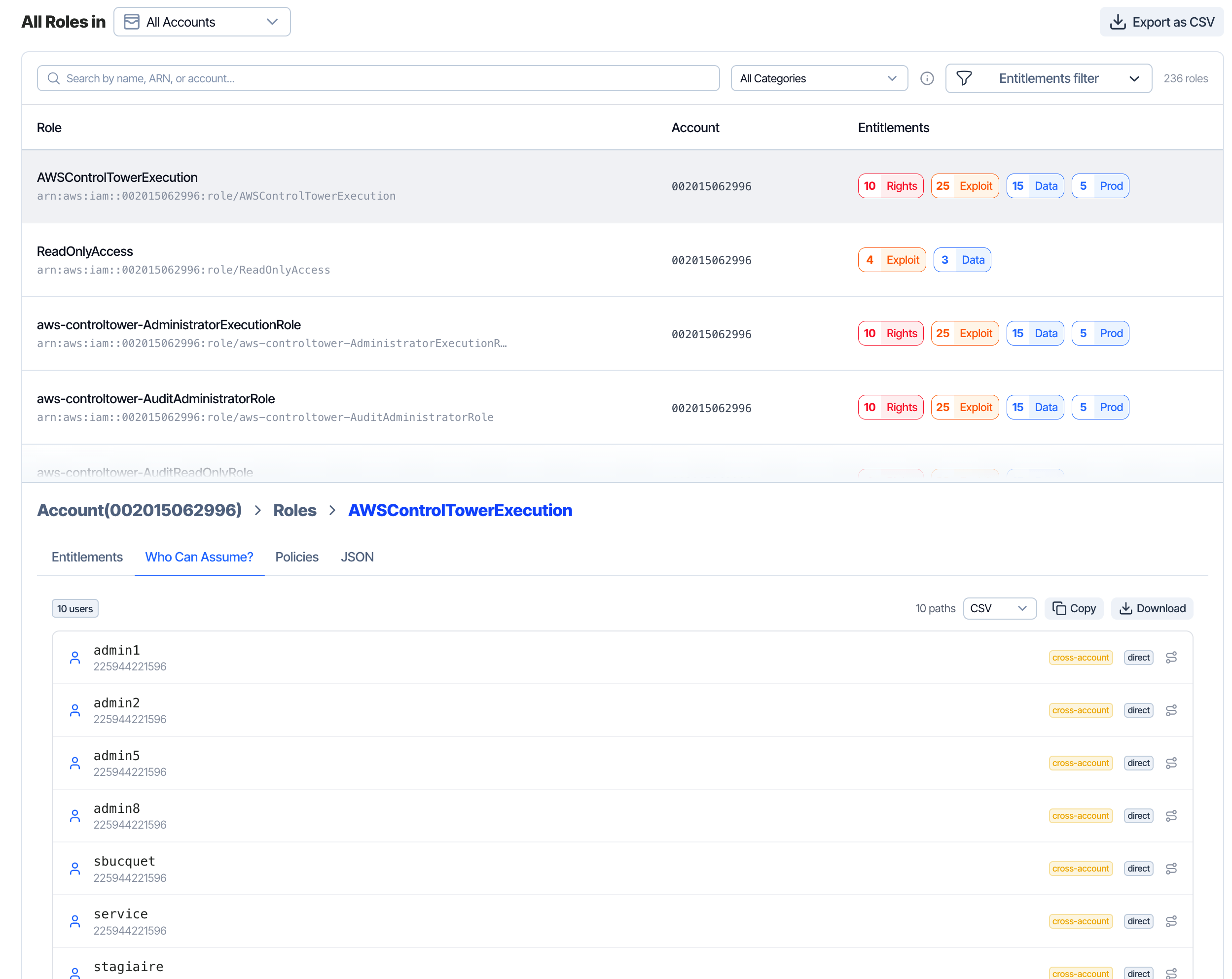Click the Roles breadcrumb link
Screen dimensions: 1232x979
click(x=294, y=510)
